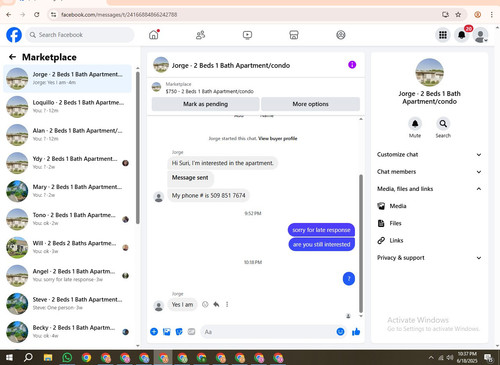Click the Search Facebook field
This screenshot has width=500, height=365.
coord(80,35)
